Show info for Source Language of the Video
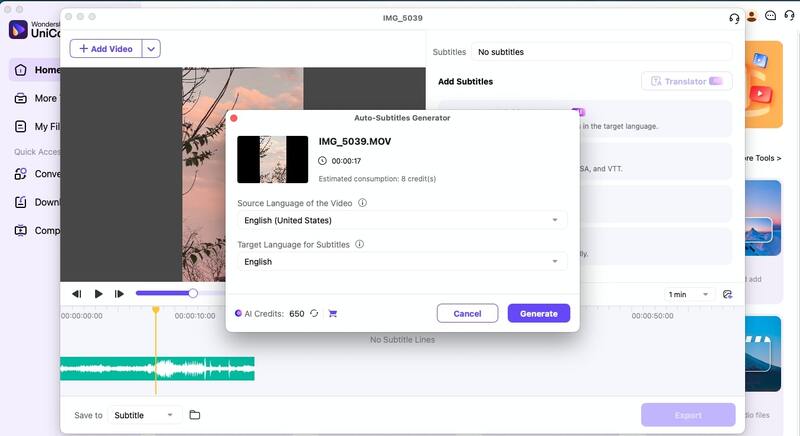This screenshot has width=800, height=436. click(x=362, y=203)
